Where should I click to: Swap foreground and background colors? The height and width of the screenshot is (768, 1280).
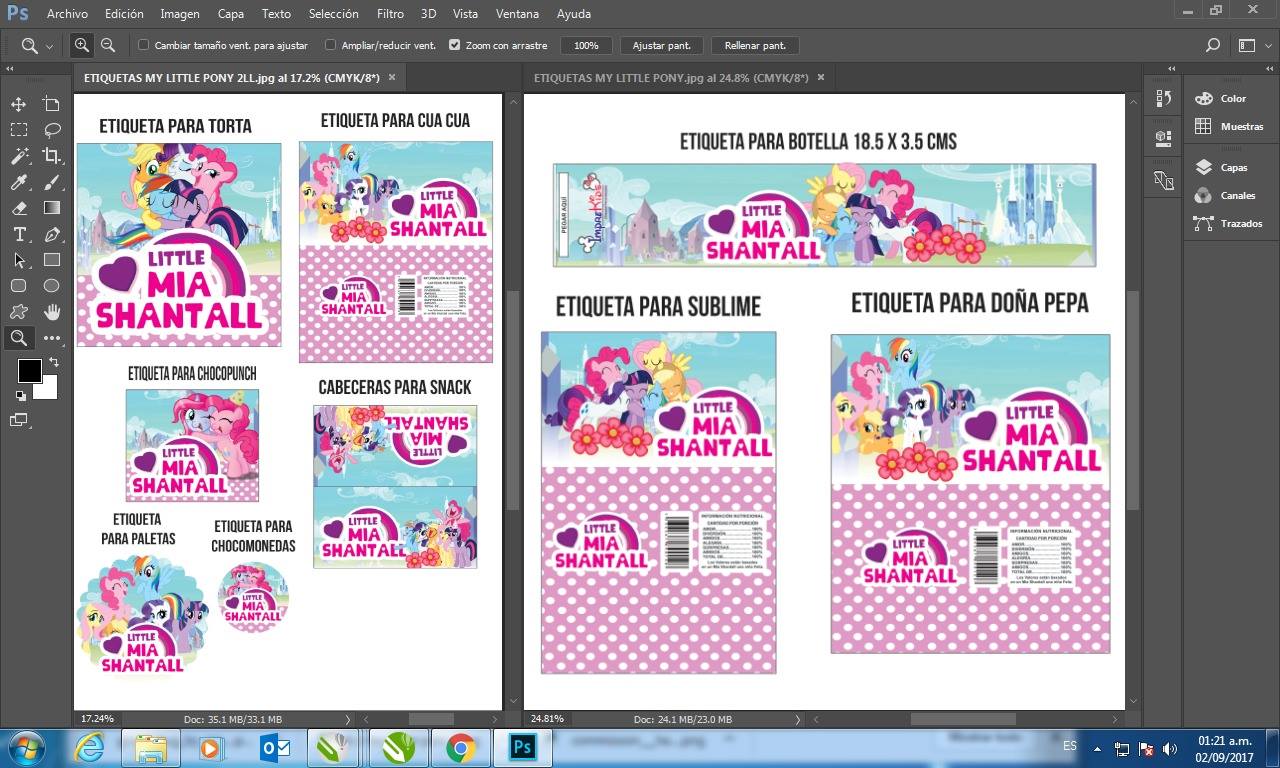(53, 362)
